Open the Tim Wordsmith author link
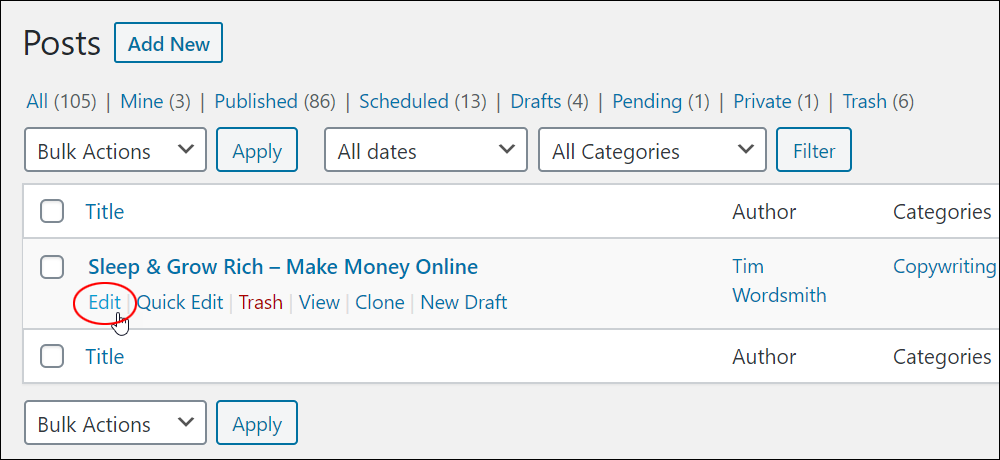This screenshot has height=460, width=1000. [779, 281]
